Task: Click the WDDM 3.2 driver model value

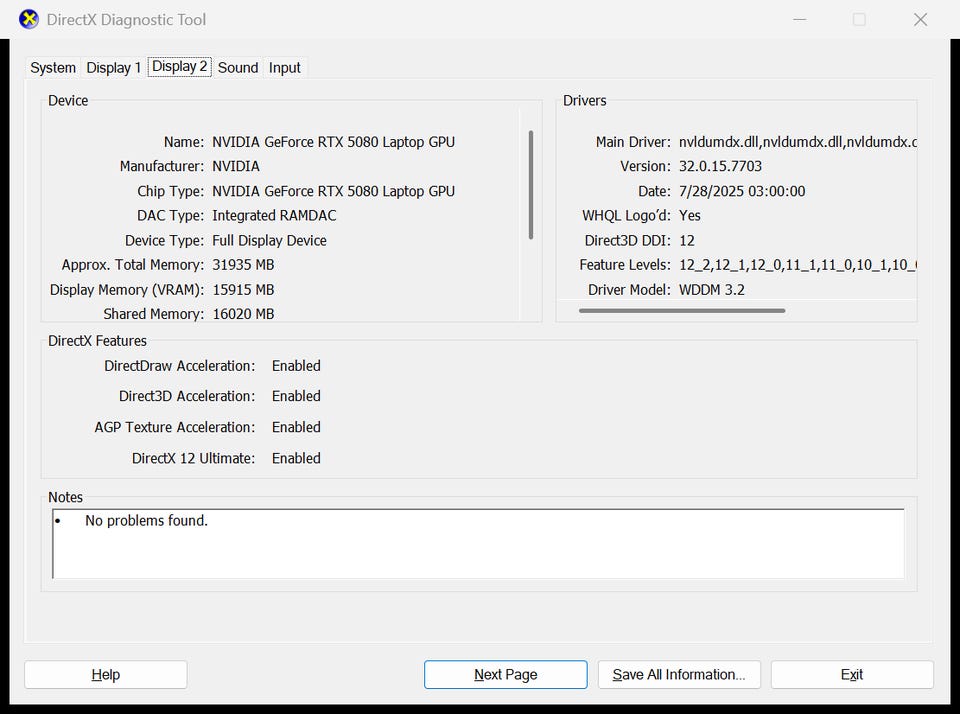Action: point(711,290)
